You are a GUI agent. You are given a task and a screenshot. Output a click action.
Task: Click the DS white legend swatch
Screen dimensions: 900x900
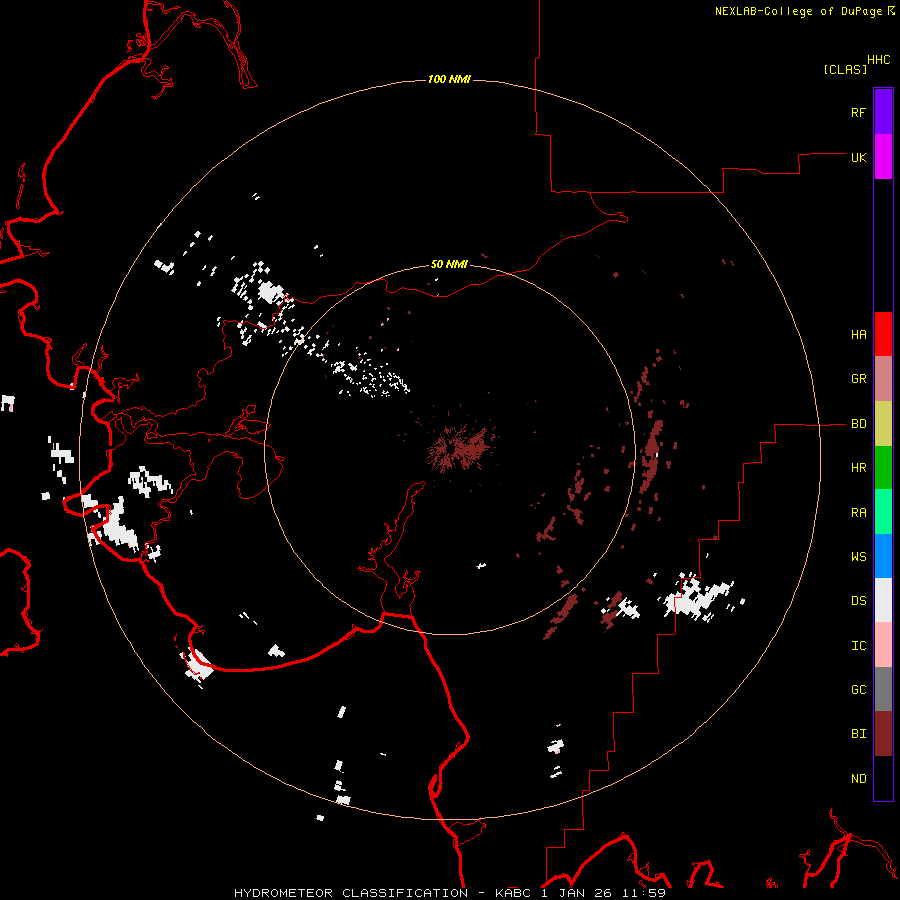883,600
